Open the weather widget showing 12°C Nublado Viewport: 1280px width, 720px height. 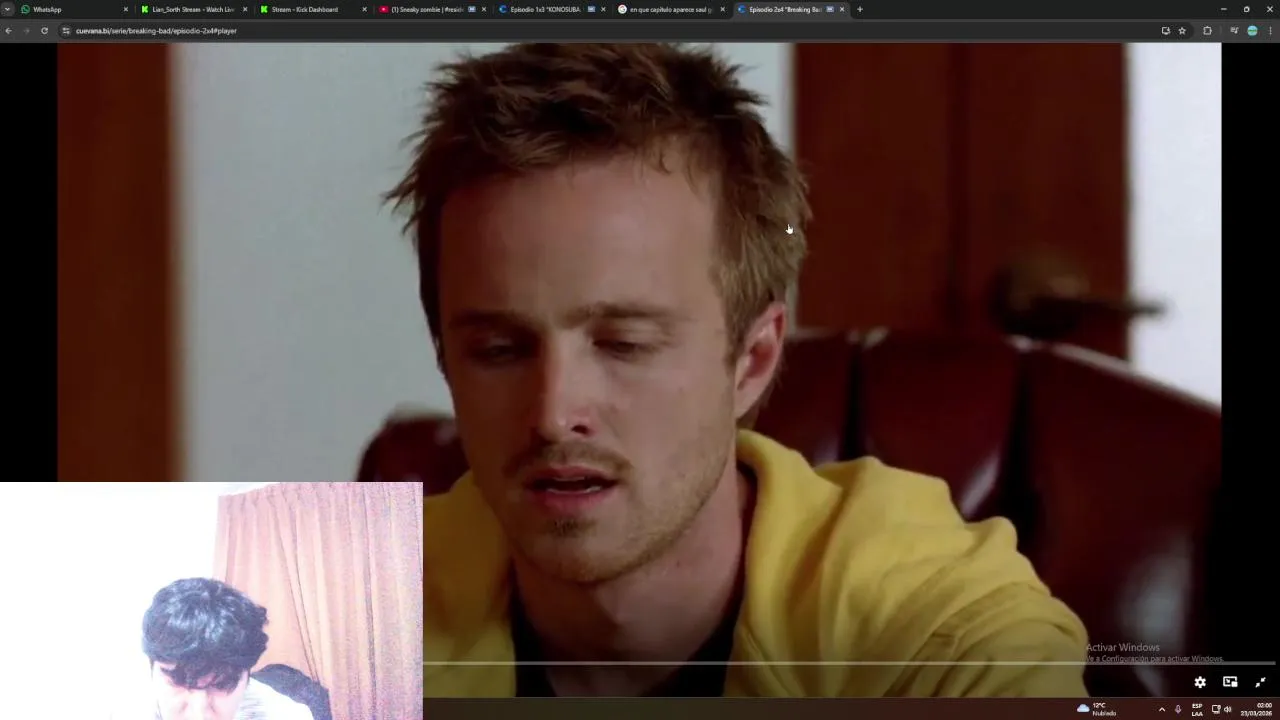[1097, 709]
